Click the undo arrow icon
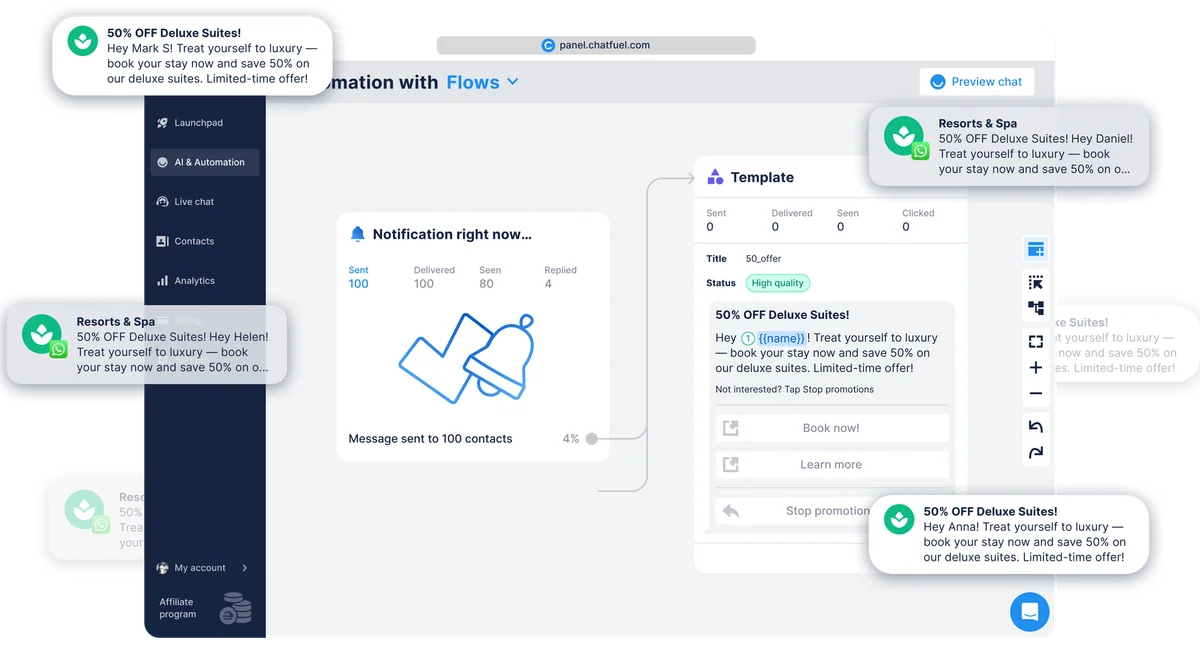The width and height of the screenshot is (1200, 668). (x=1036, y=423)
